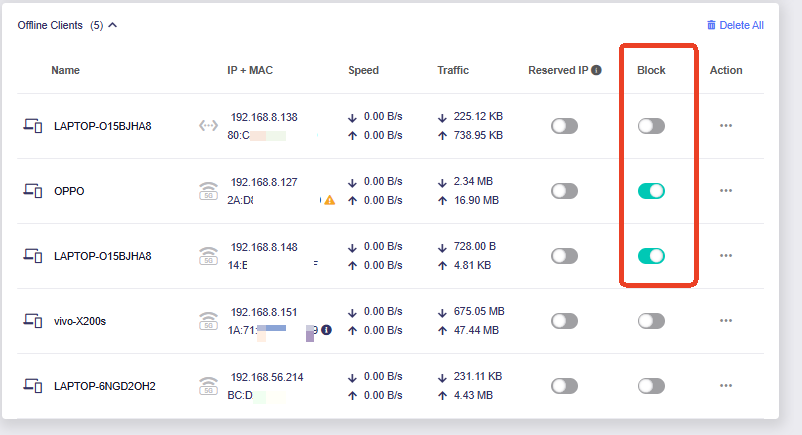Image resolution: width=802 pixels, height=435 pixels.
Task: Collapse the Offline Clients section chevron
Action: point(113,25)
